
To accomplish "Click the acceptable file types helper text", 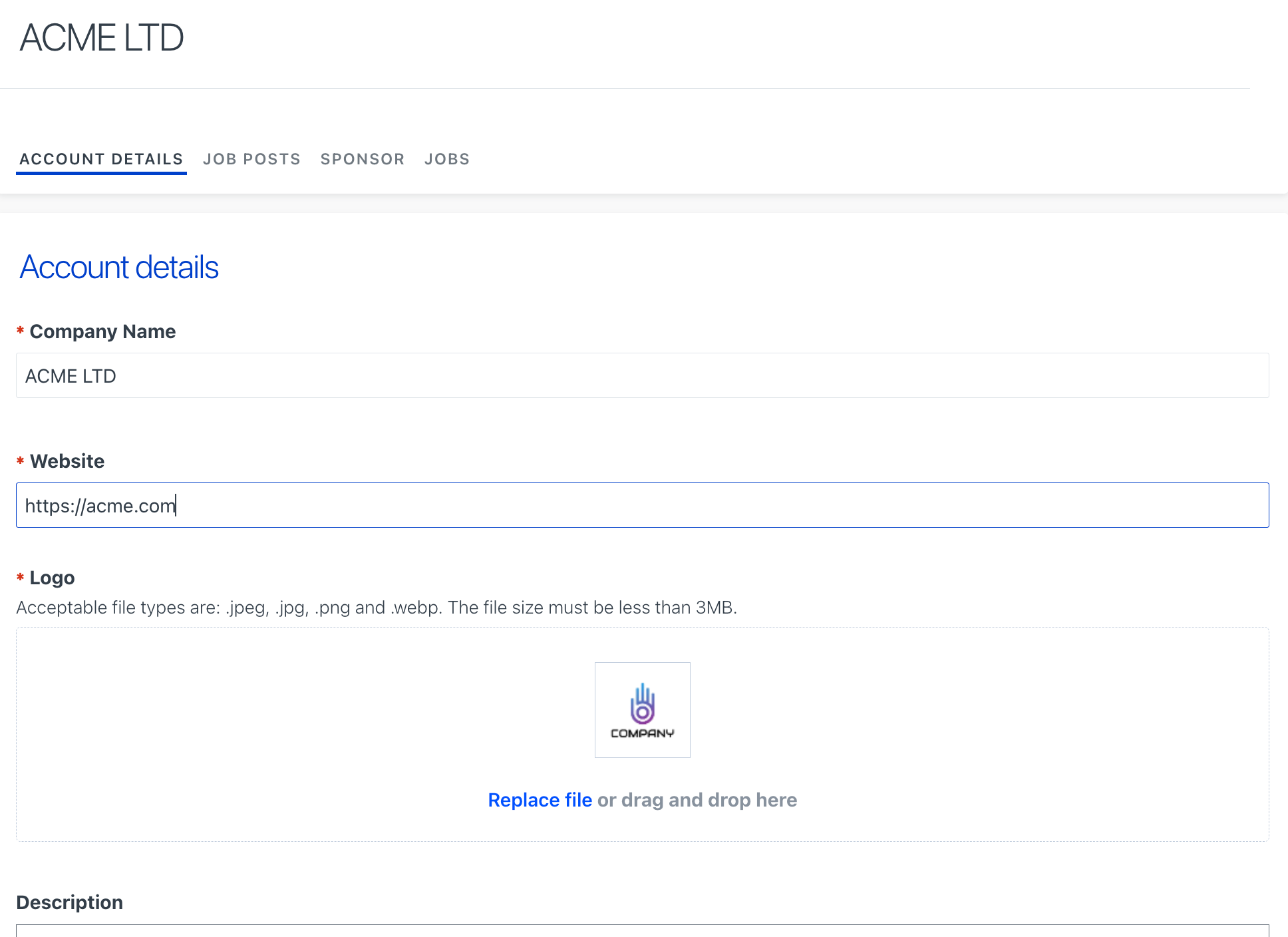I will [376, 608].
